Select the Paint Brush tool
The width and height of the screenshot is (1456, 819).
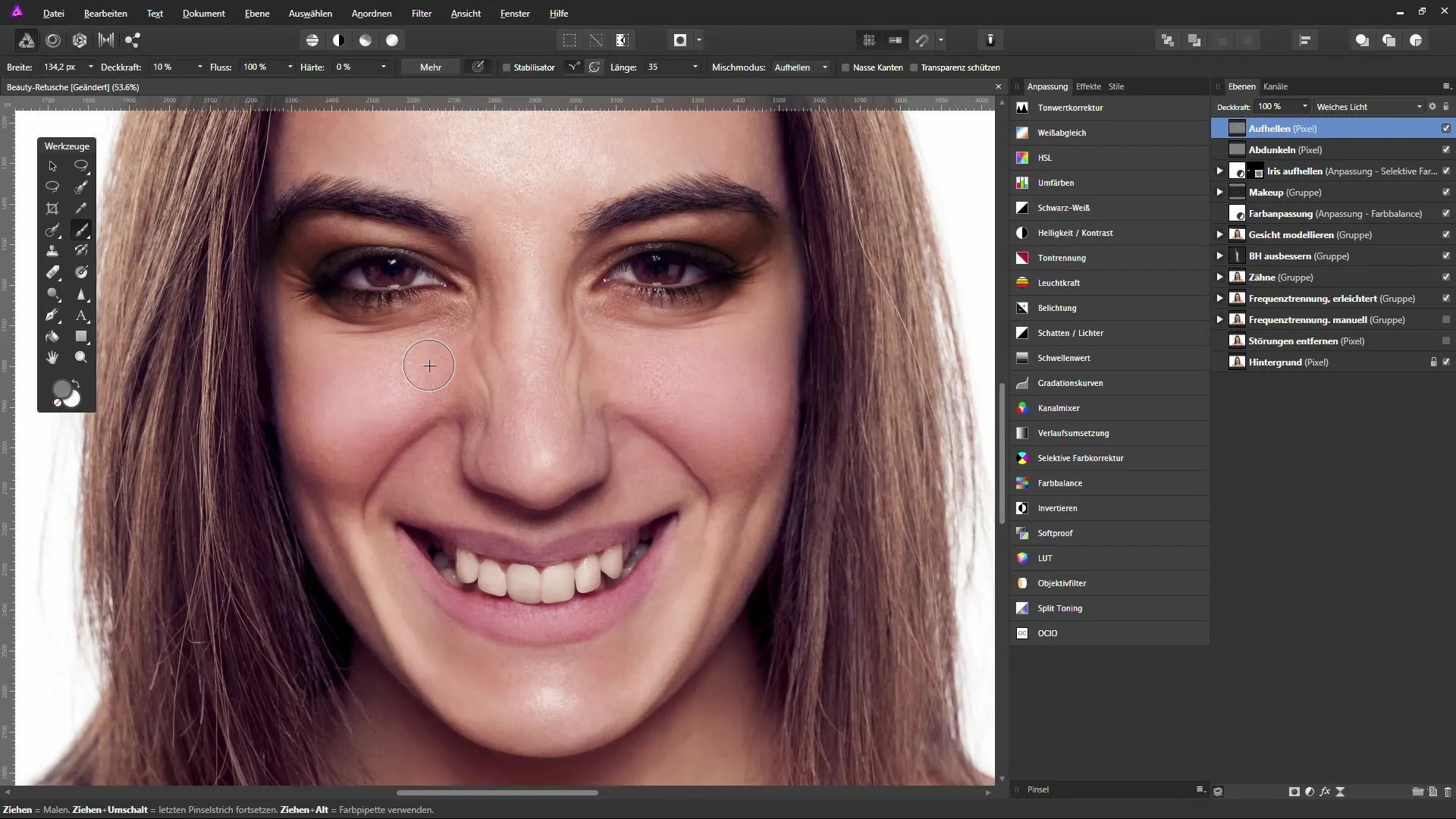click(81, 230)
